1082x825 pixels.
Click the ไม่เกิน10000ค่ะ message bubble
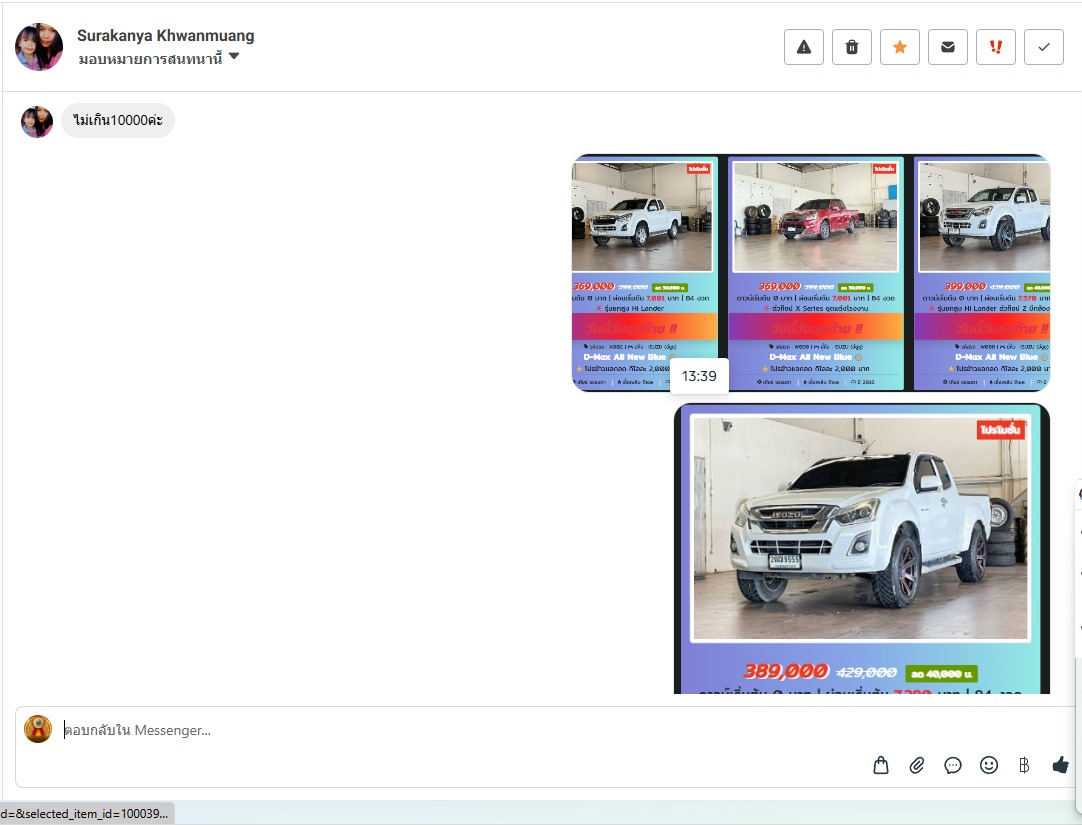(118, 121)
